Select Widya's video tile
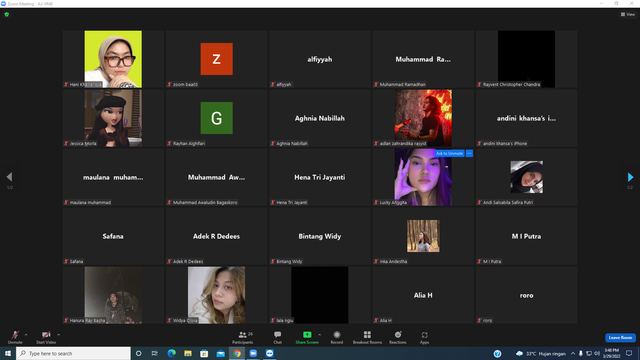Viewport: 640px width, 360px height. (216, 295)
